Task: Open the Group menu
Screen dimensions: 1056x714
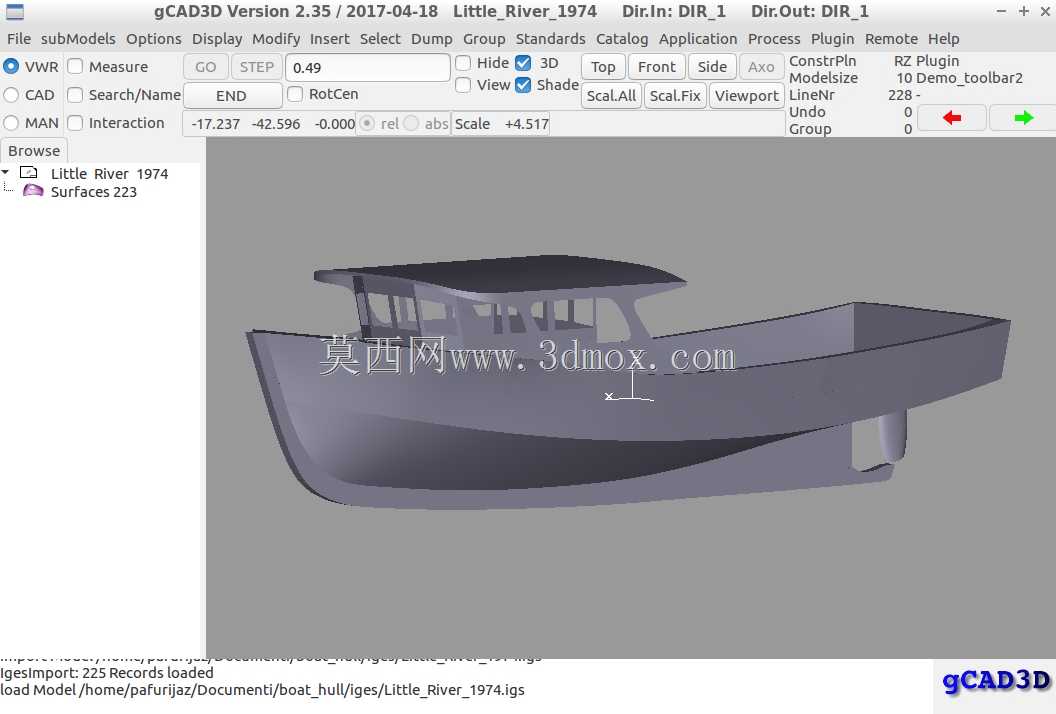Action: (x=484, y=39)
